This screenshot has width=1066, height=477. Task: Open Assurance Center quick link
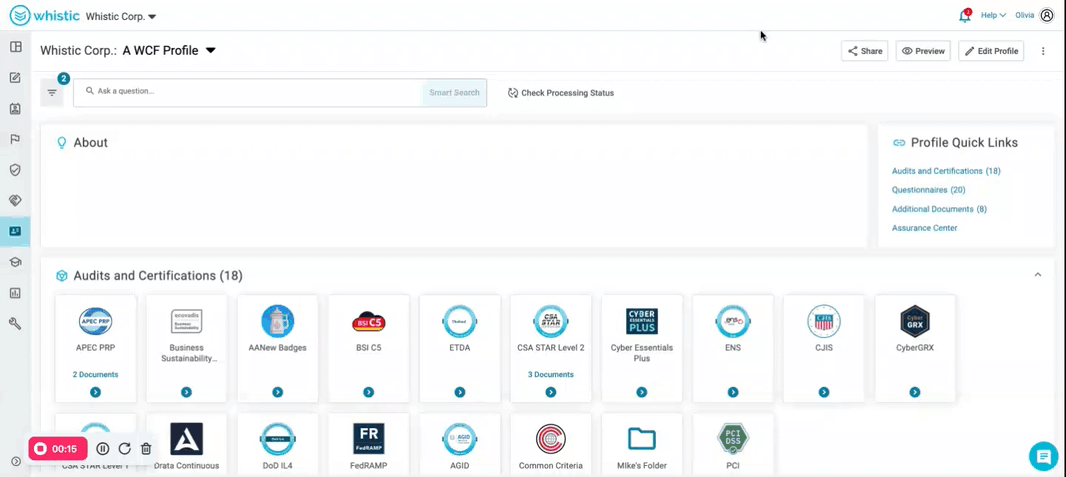click(x=925, y=228)
